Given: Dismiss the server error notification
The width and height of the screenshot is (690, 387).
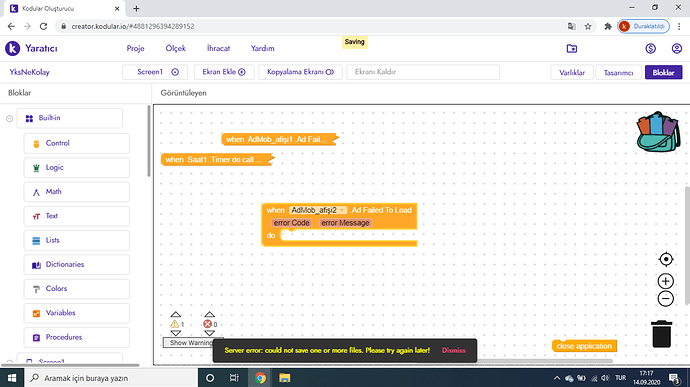Looking at the screenshot, I should coord(454,350).
